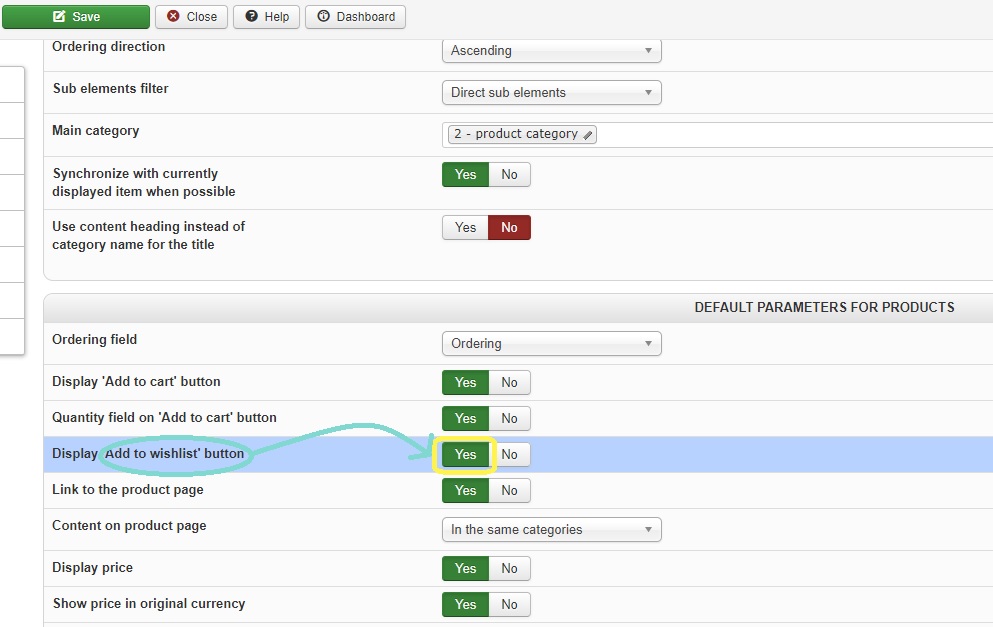This screenshot has height=627, width=993.
Task: Click the pencil icon on product category tag
Action: click(588, 134)
